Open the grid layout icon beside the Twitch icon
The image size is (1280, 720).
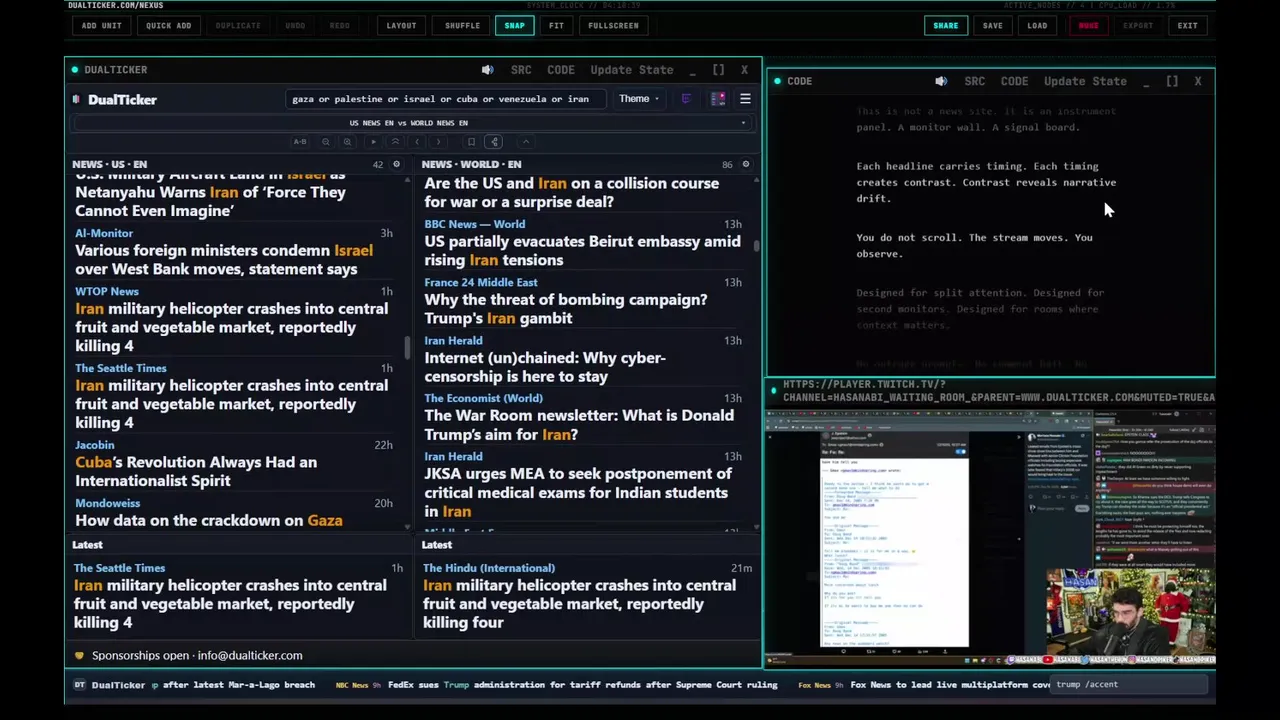(x=717, y=99)
